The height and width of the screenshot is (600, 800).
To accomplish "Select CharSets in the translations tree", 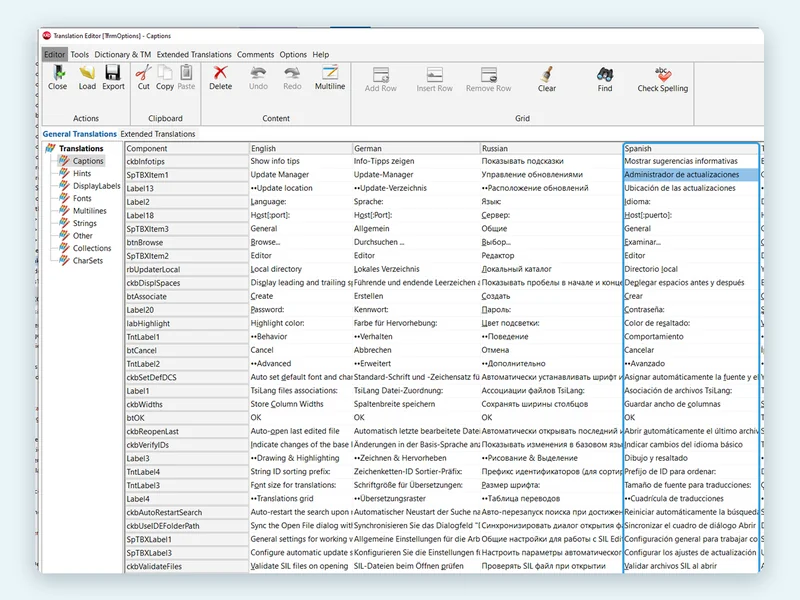I will click(88, 260).
